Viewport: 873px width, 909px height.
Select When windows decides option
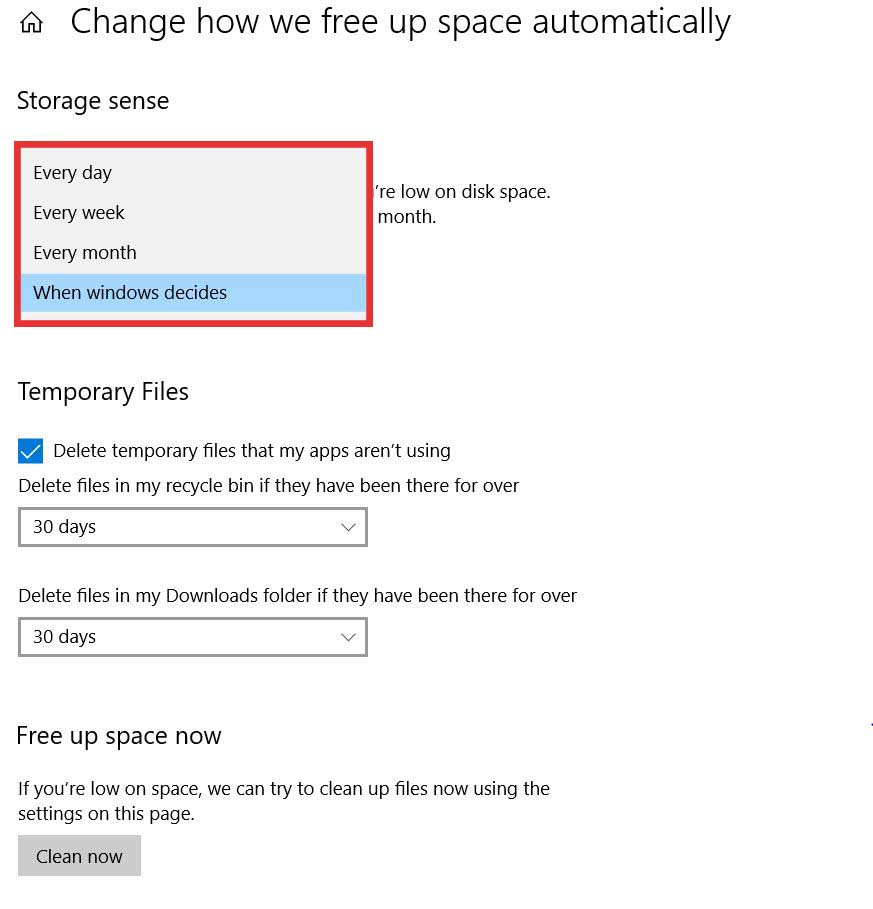pos(193,293)
